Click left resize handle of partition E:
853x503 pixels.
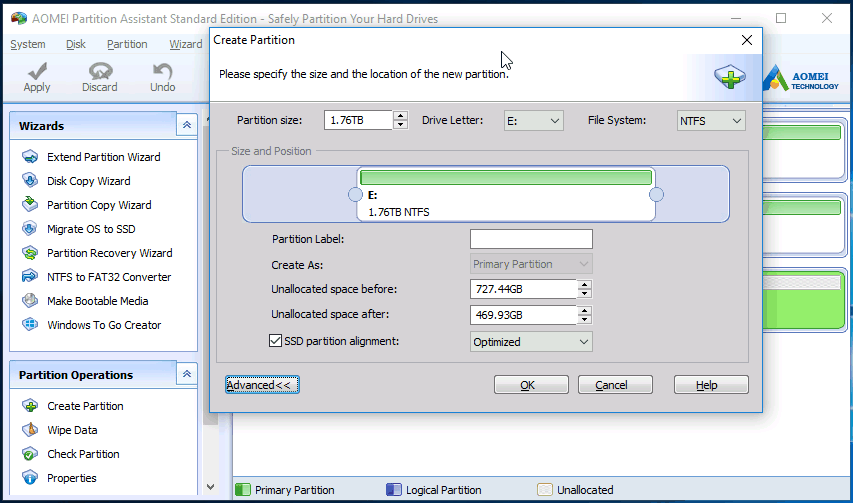pos(355,195)
